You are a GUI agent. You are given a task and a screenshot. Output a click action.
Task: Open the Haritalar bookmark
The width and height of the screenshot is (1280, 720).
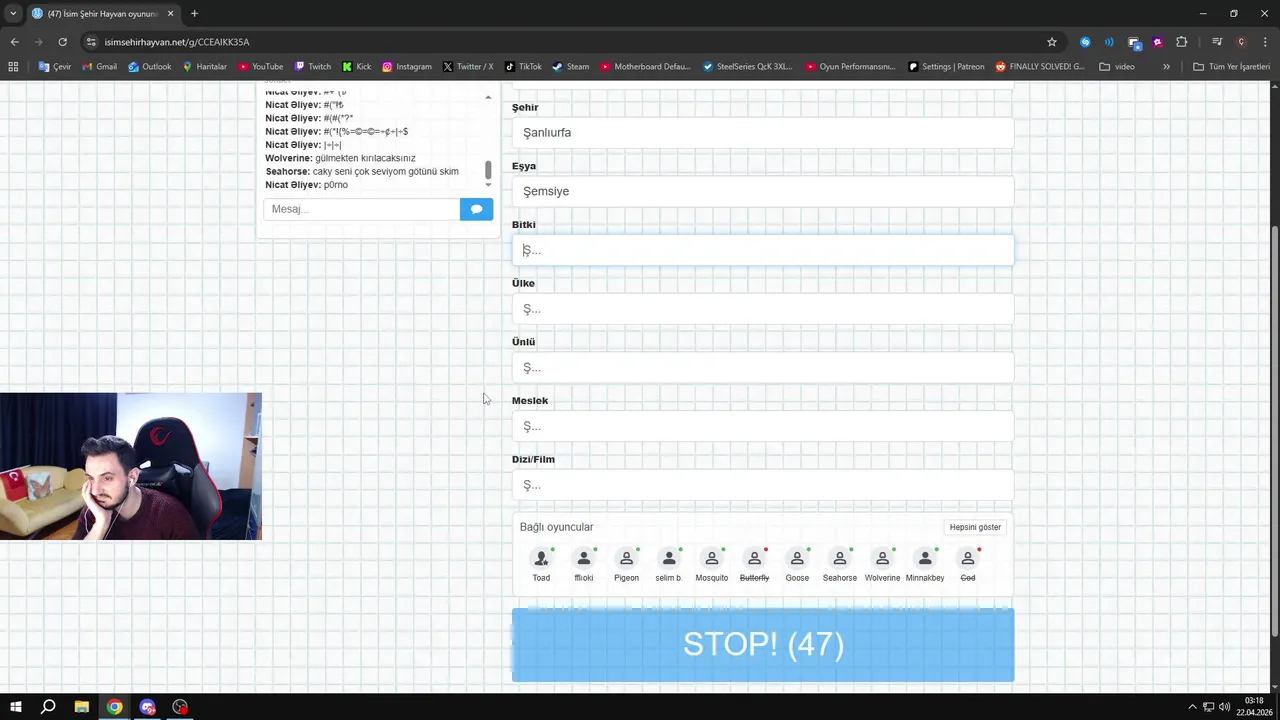(204, 67)
